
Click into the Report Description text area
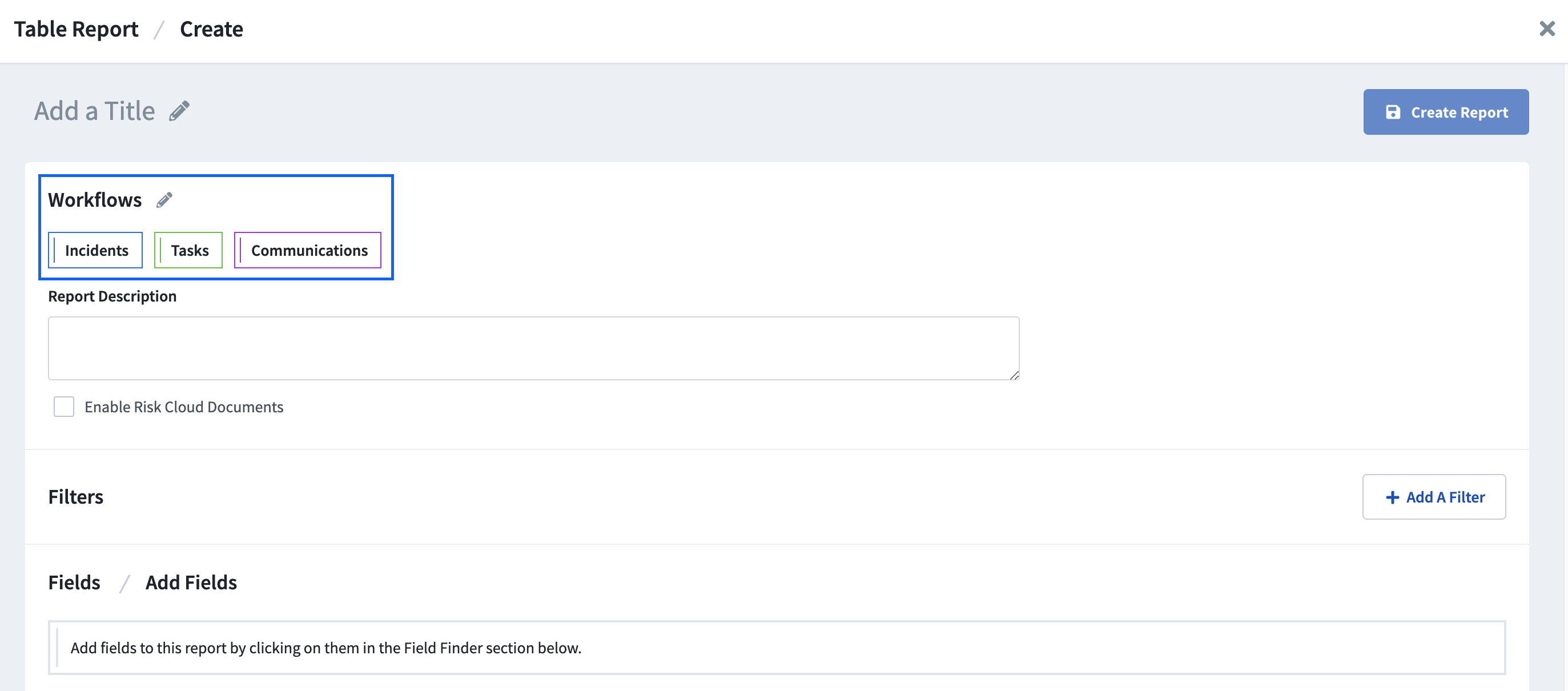pos(534,348)
